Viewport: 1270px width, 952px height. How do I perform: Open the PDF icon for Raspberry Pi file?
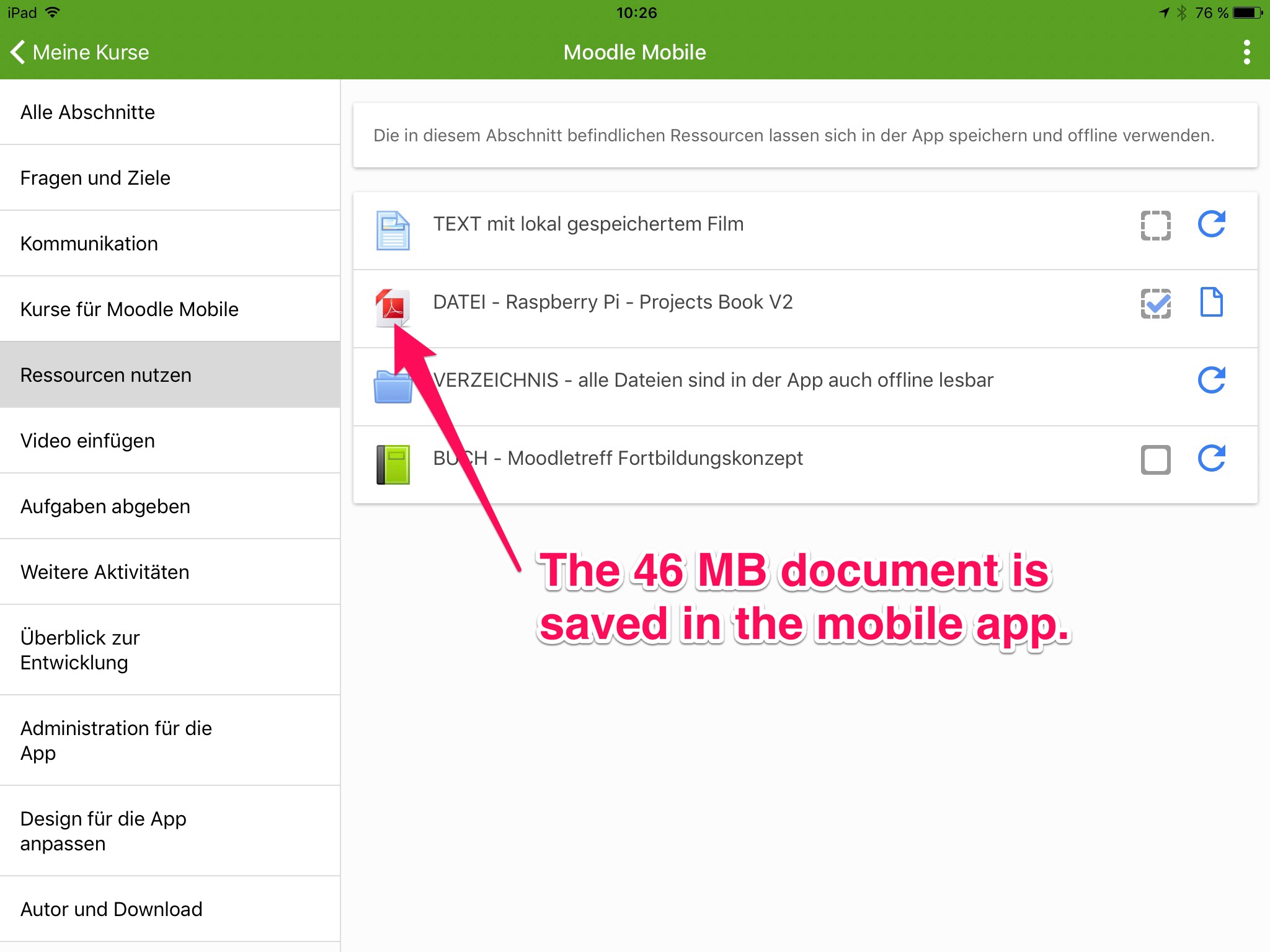coord(393,308)
